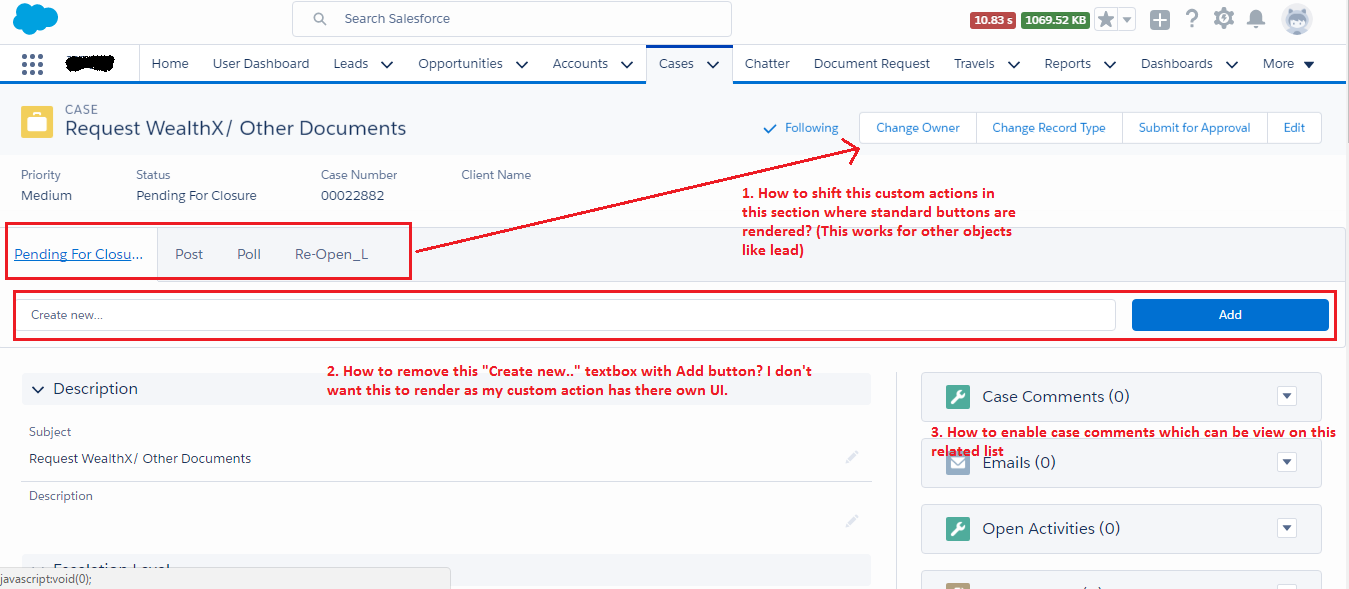
Task: Open the Open Activities (0) related list
Action: (x=1051, y=529)
